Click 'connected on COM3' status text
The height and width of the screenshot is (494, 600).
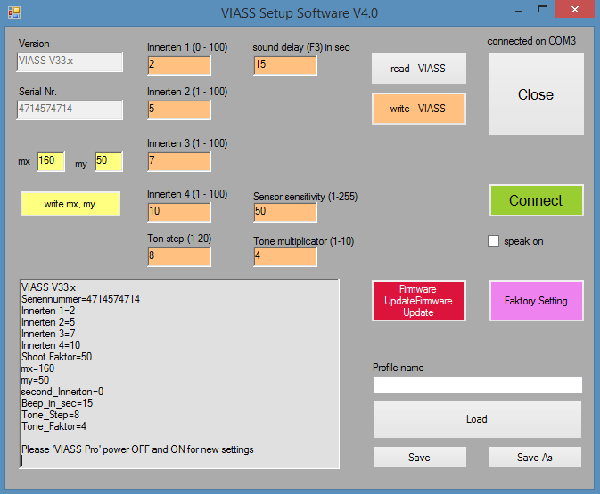[532, 41]
